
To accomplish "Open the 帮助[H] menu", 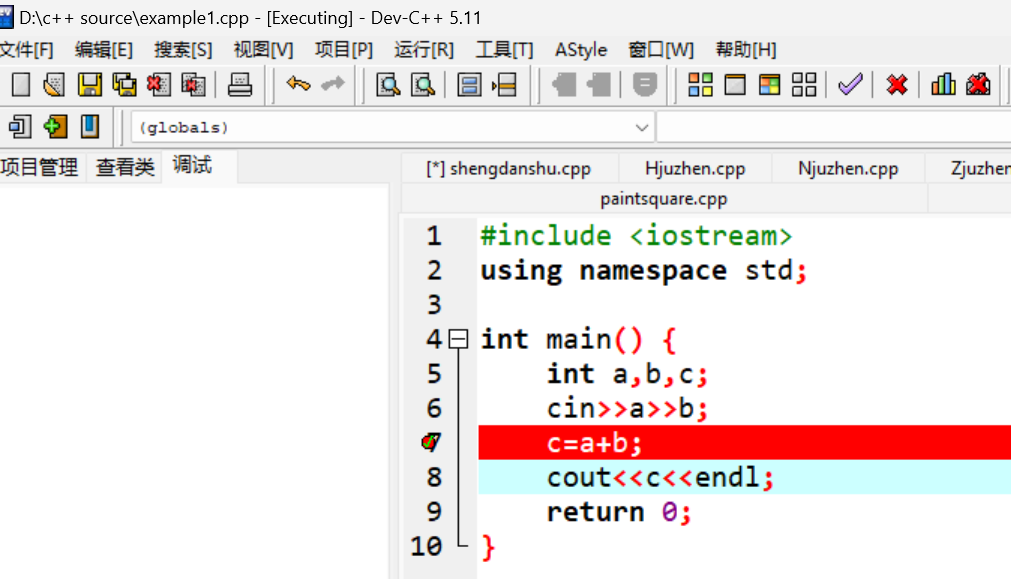I will pos(746,50).
